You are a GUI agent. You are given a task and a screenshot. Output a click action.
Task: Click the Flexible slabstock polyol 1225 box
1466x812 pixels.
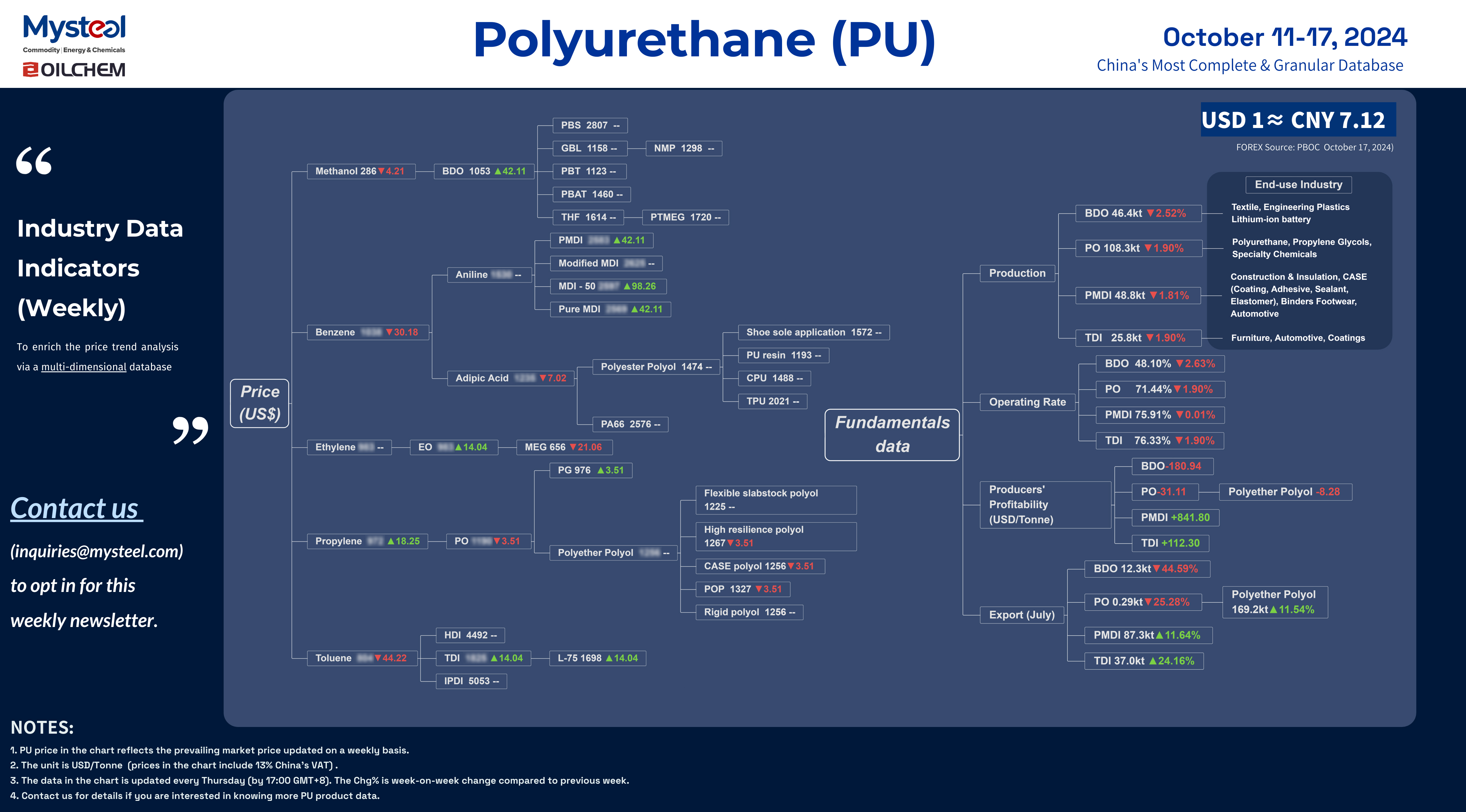[776, 500]
